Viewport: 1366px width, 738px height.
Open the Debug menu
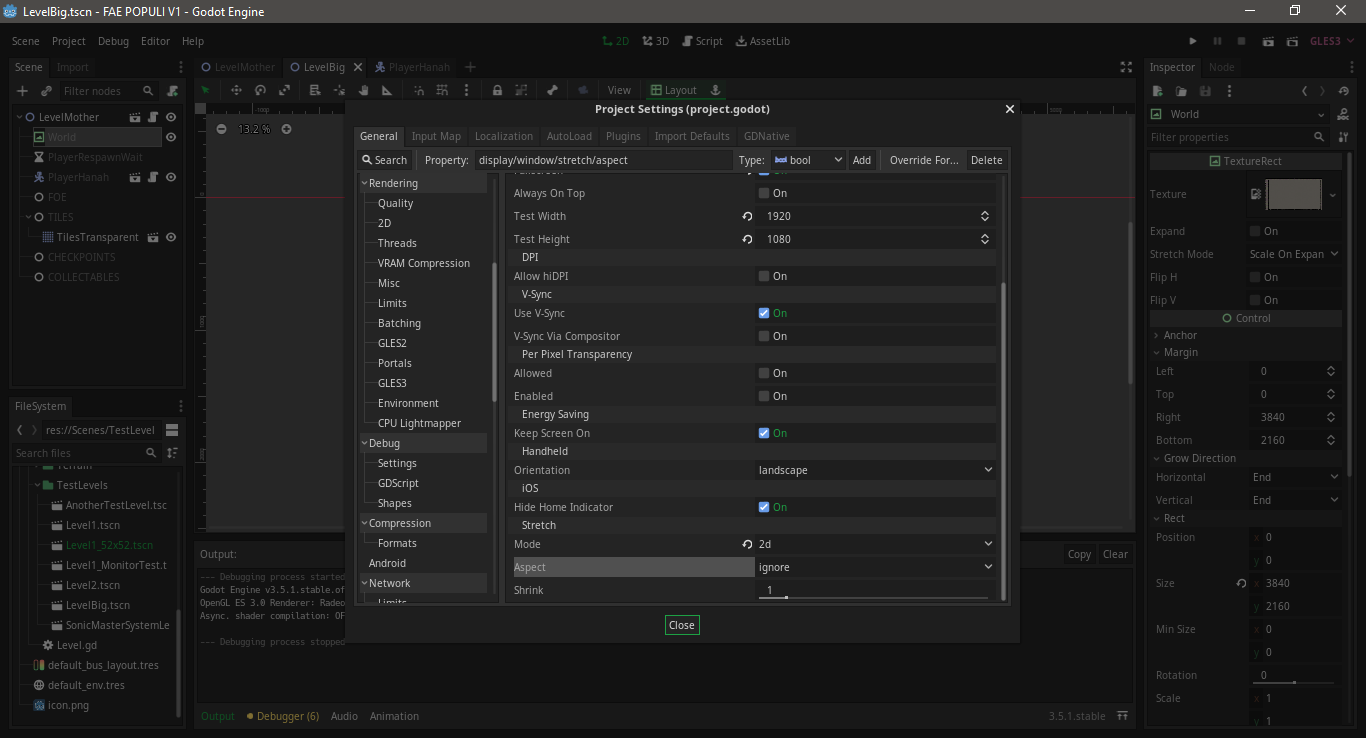click(113, 41)
